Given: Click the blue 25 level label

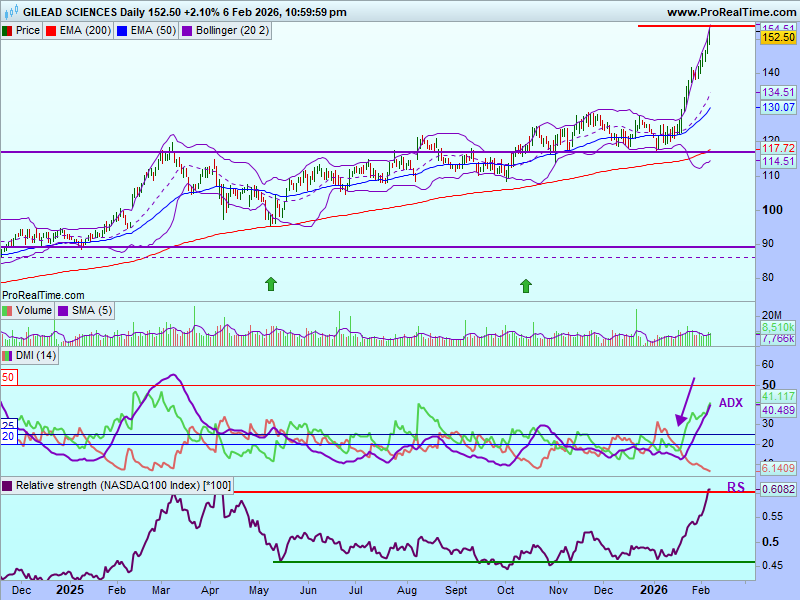Looking at the screenshot, I should tap(7, 425).
